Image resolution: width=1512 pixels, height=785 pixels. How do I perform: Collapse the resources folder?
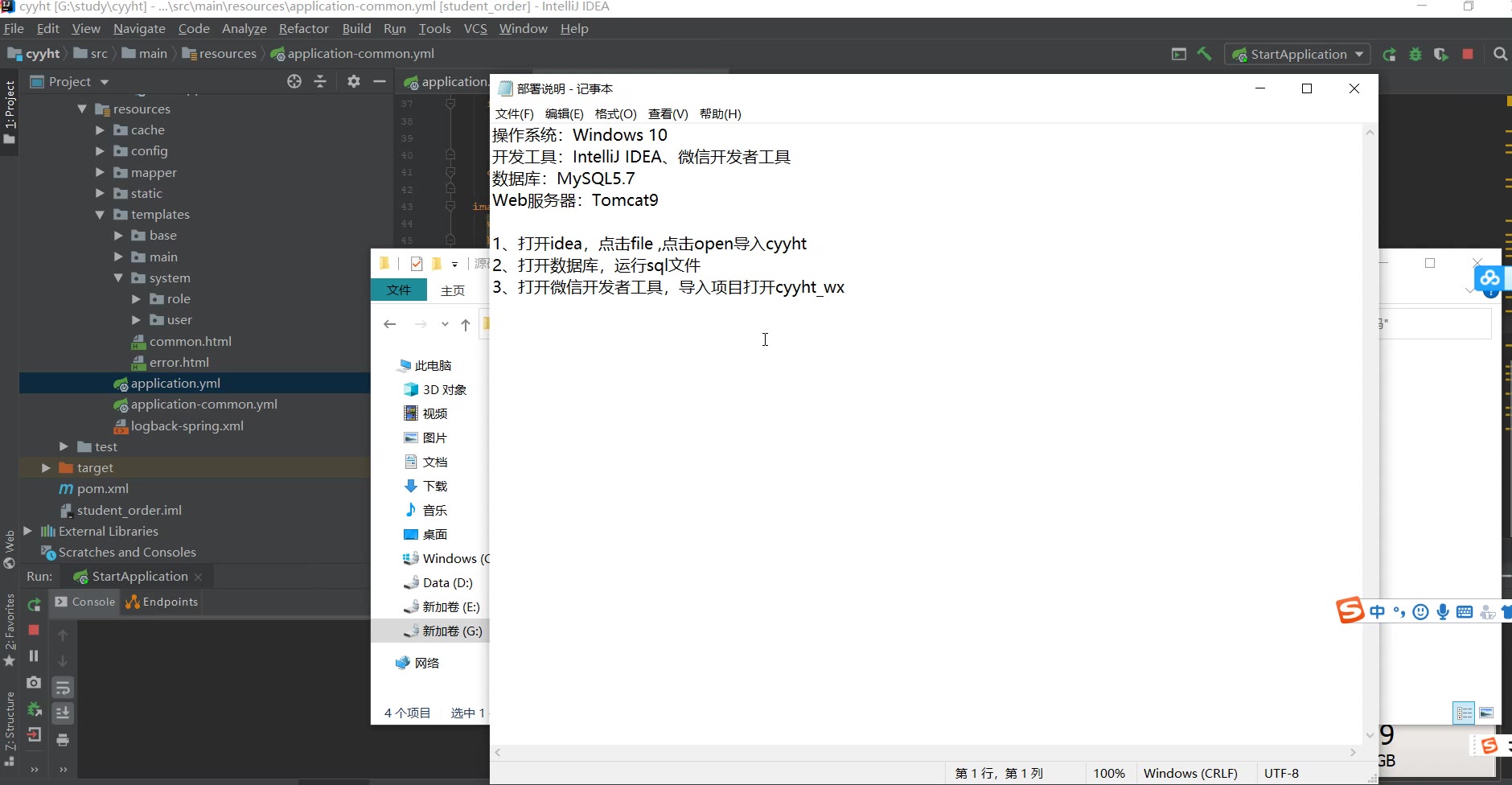tap(82, 109)
